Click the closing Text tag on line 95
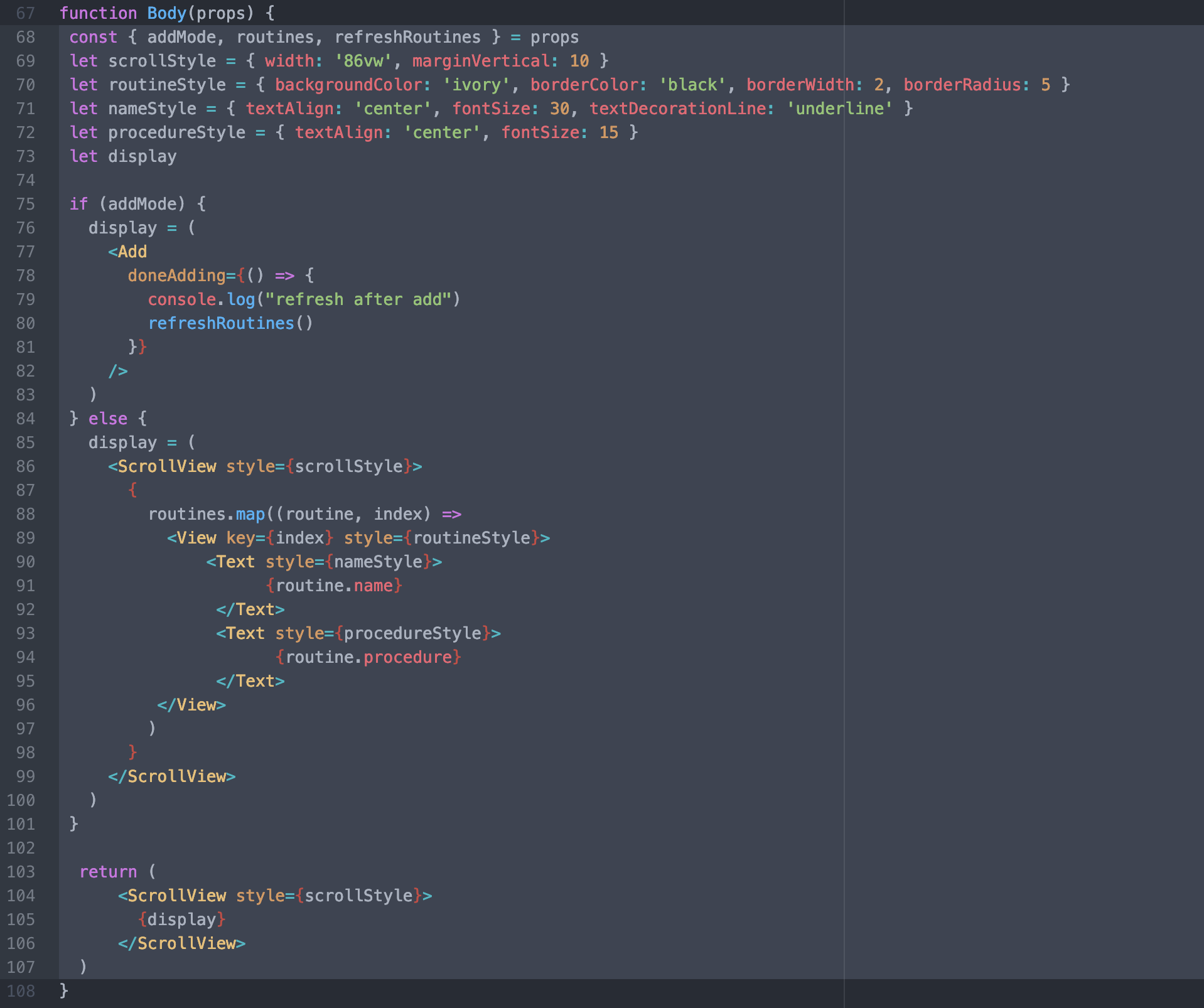Screen dimensions: 1204x1008 click(250, 681)
